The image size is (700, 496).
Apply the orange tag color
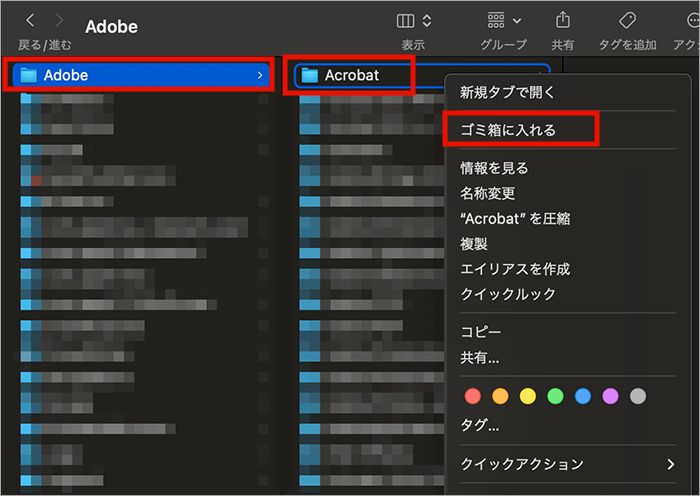pos(500,396)
